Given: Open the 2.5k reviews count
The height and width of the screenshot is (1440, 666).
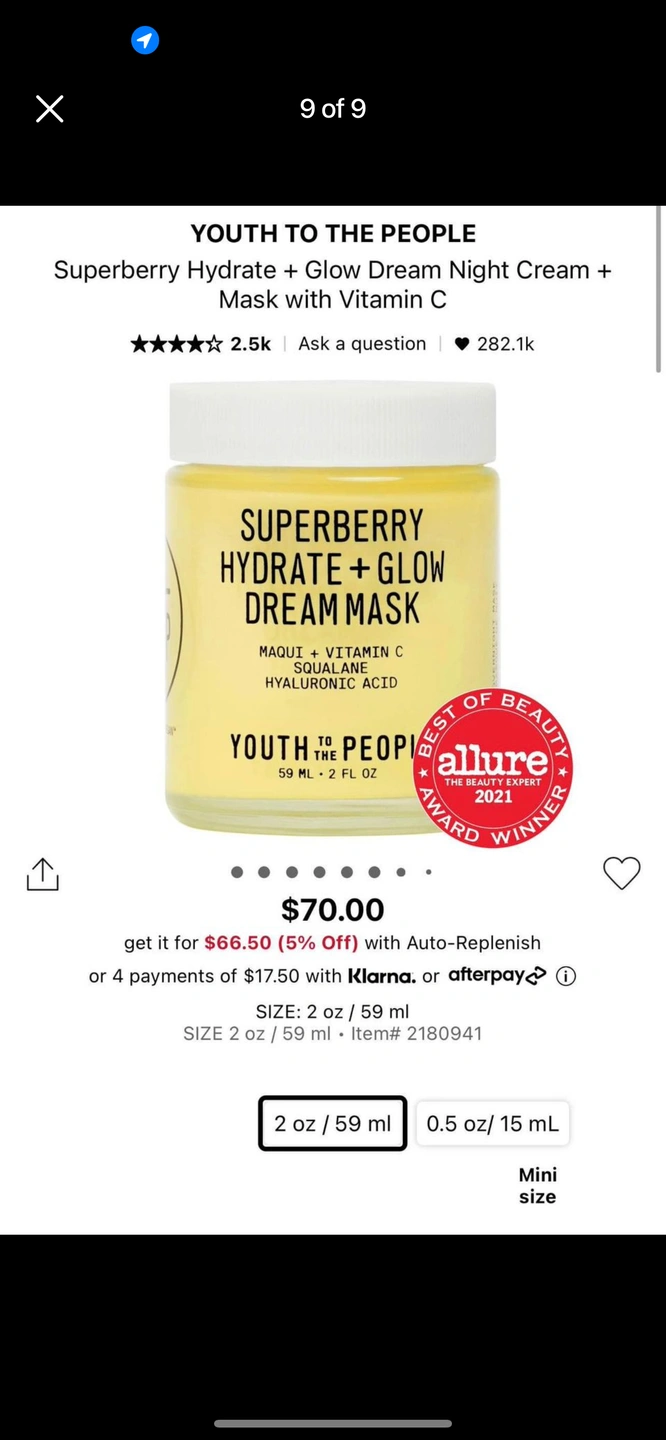Looking at the screenshot, I should tap(250, 344).
